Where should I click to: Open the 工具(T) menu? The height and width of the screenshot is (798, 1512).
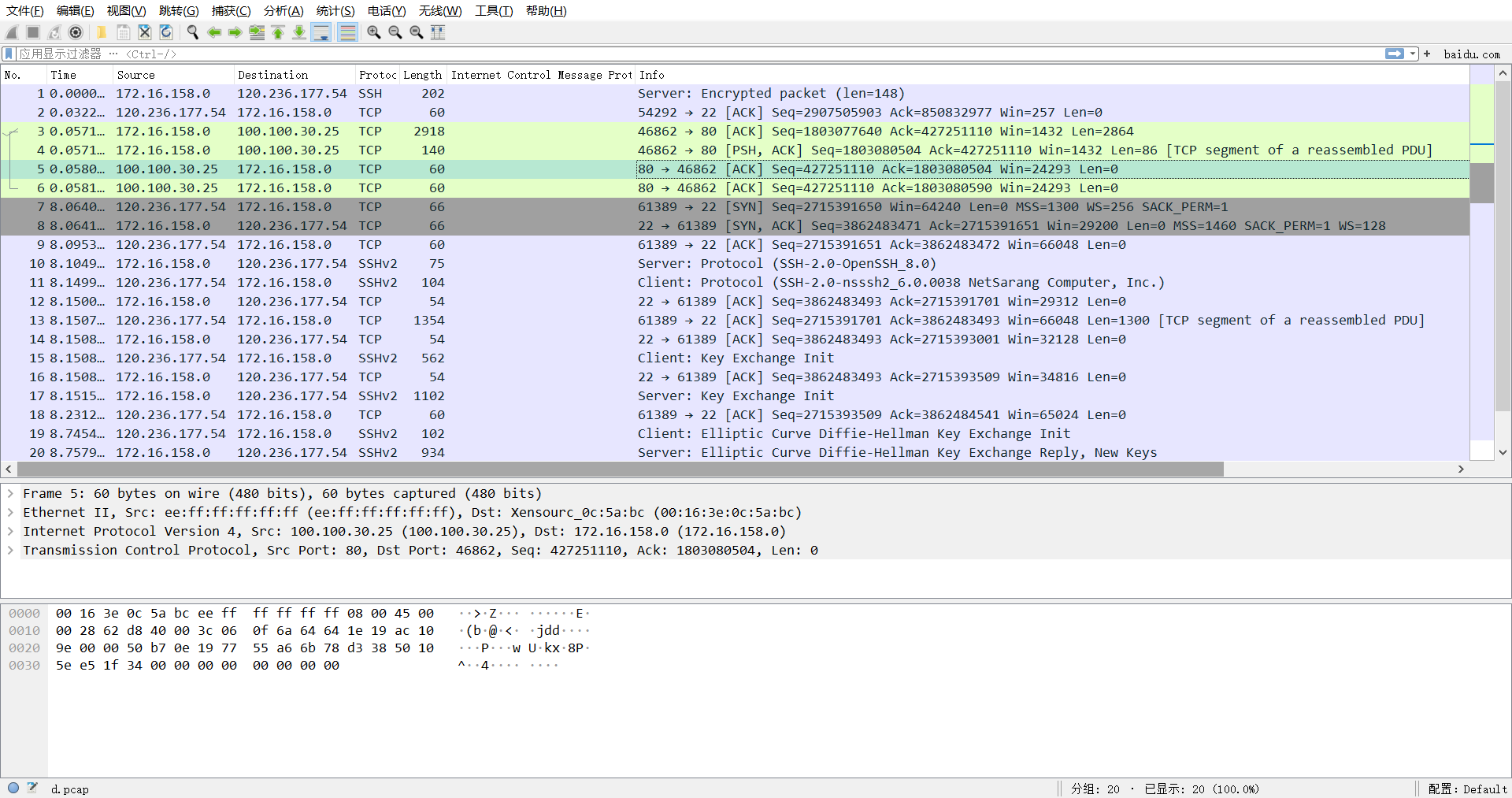[494, 11]
